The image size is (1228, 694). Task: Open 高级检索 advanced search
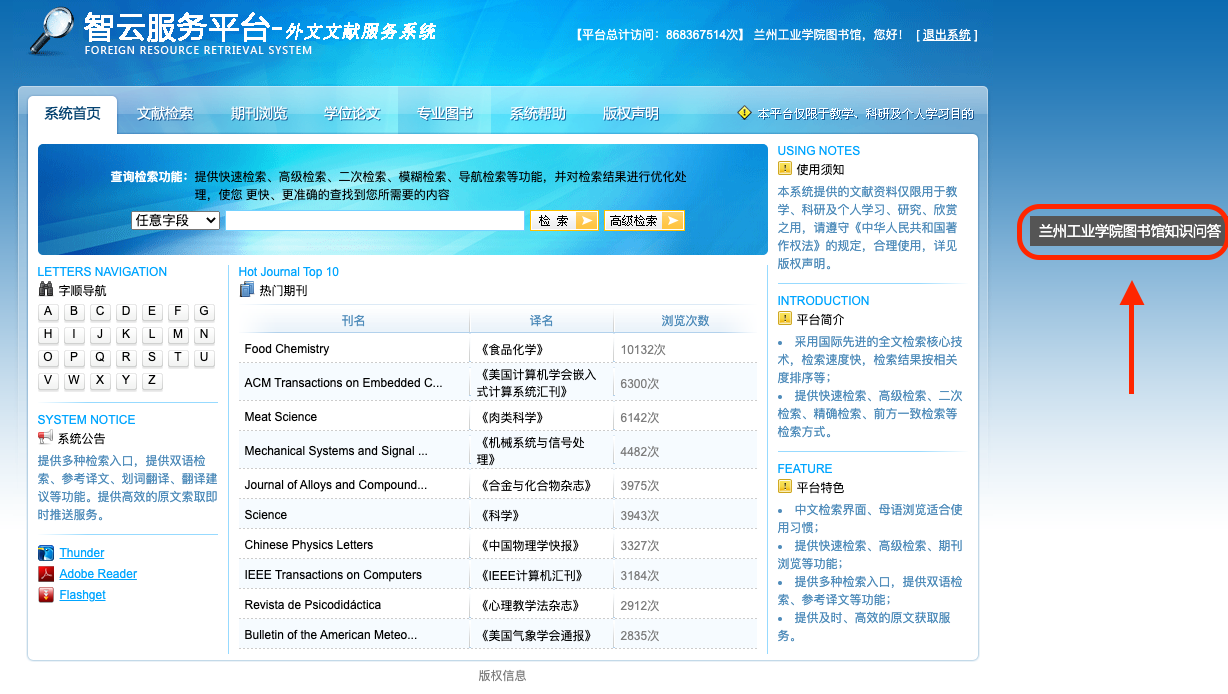[x=643, y=221]
